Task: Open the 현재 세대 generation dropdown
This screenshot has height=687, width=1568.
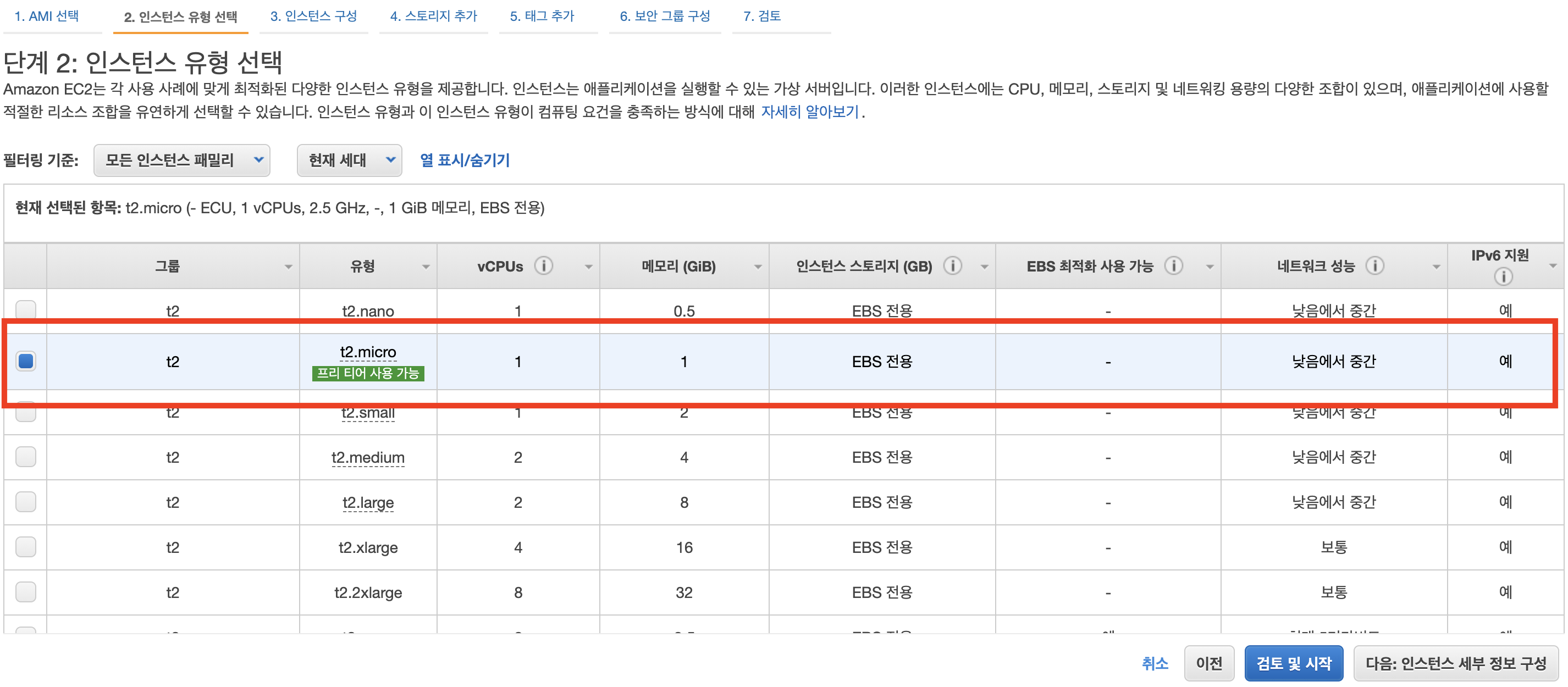Action: pos(350,160)
